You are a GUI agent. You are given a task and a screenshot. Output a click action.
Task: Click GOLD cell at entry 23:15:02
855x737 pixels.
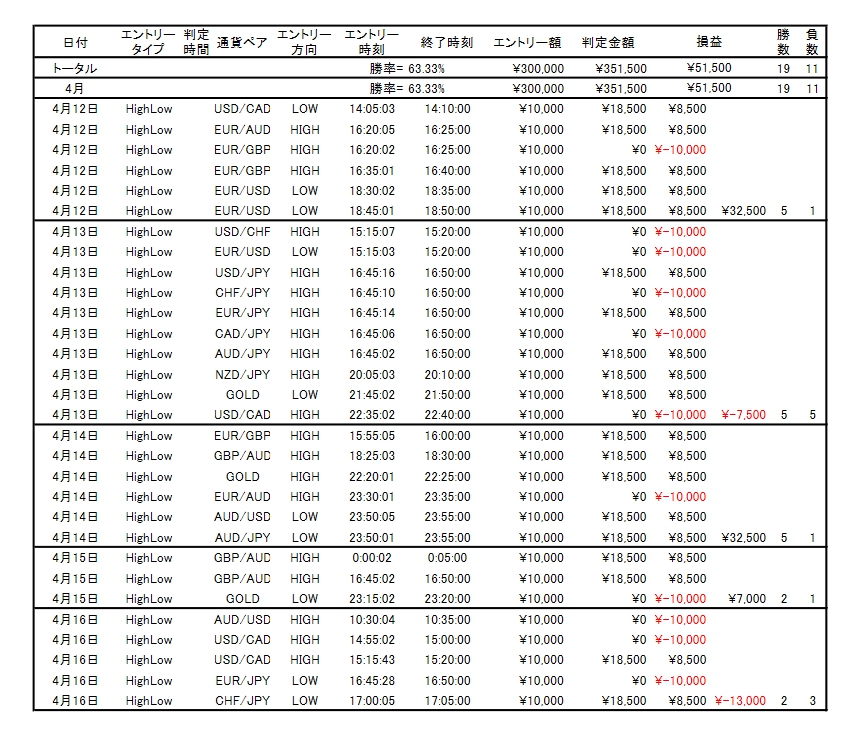(242, 599)
